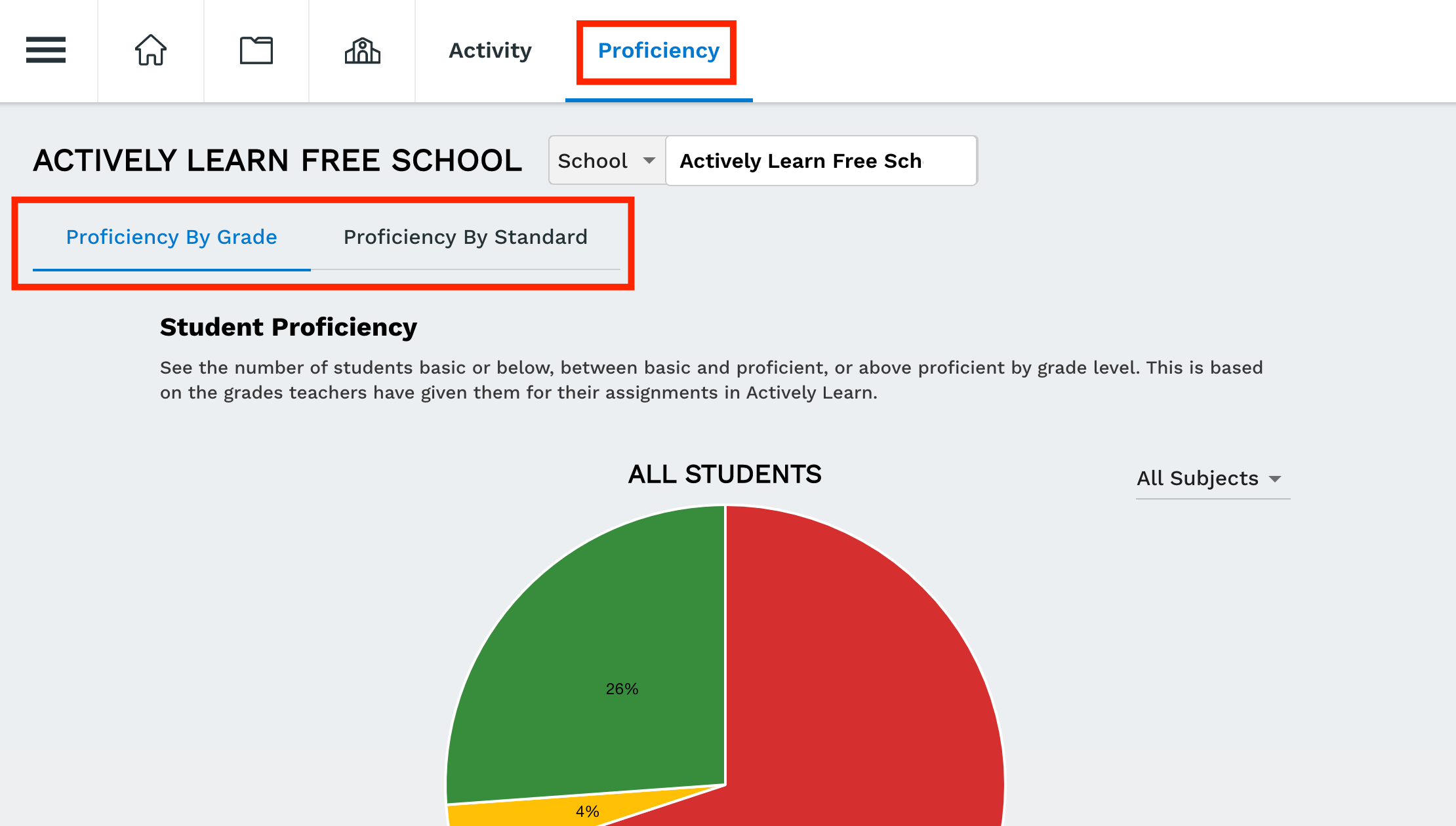The width and height of the screenshot is (1456, 826).
Task: Select the Proficiency tab
Action: tap(658, 50)
